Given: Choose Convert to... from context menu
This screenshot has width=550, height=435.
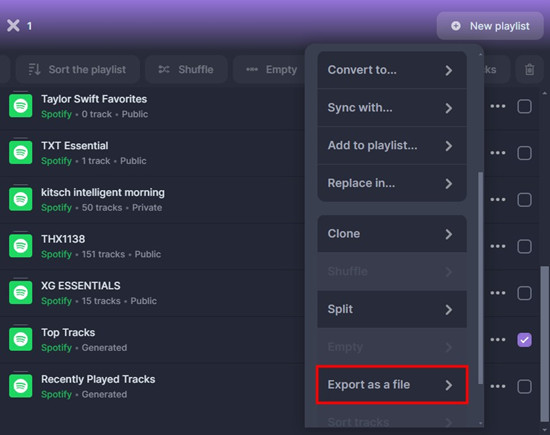Looking at the screenshot, I should point(392,70).
